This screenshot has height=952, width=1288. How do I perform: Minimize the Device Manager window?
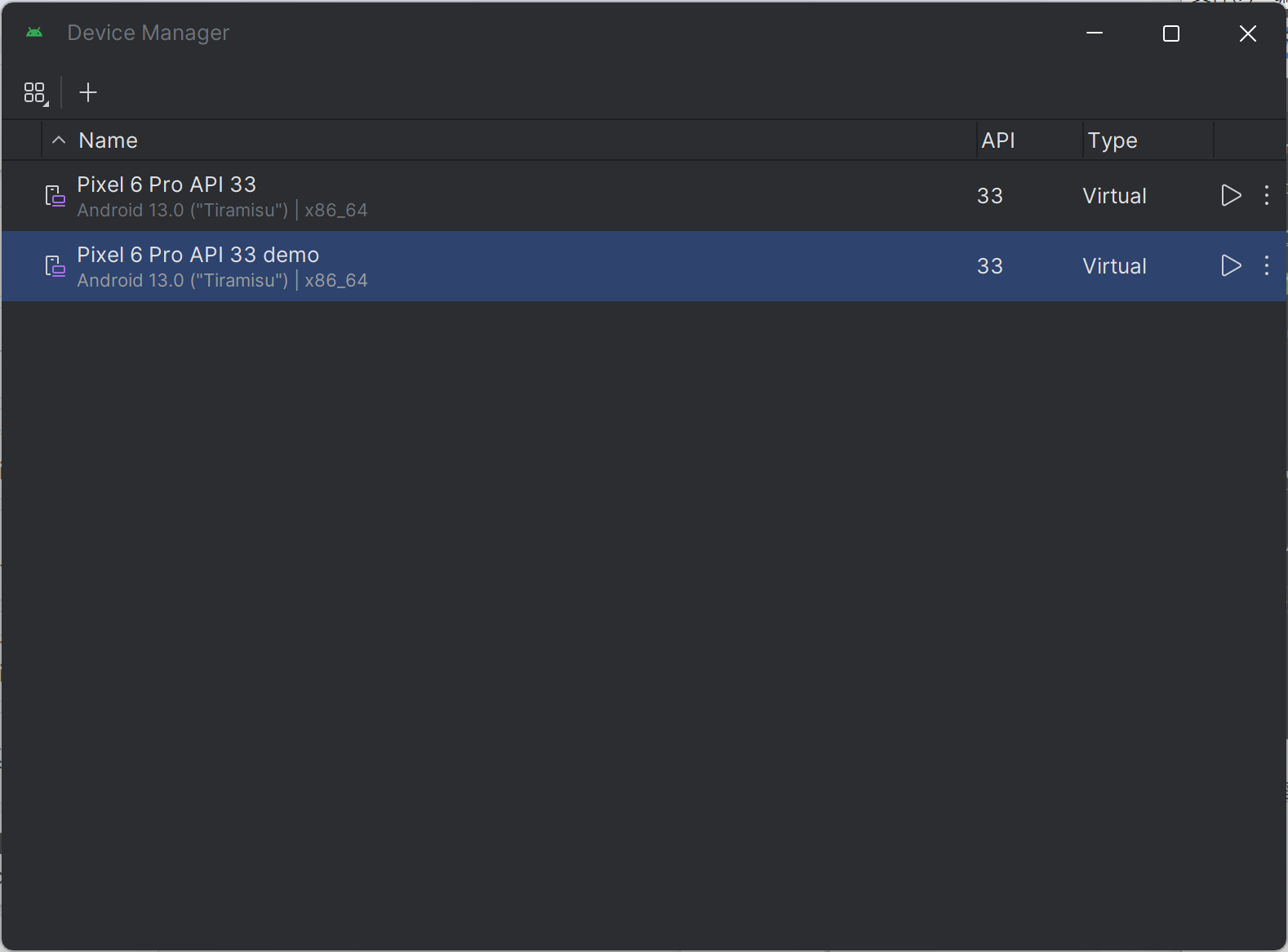[x=1095, y=33]
